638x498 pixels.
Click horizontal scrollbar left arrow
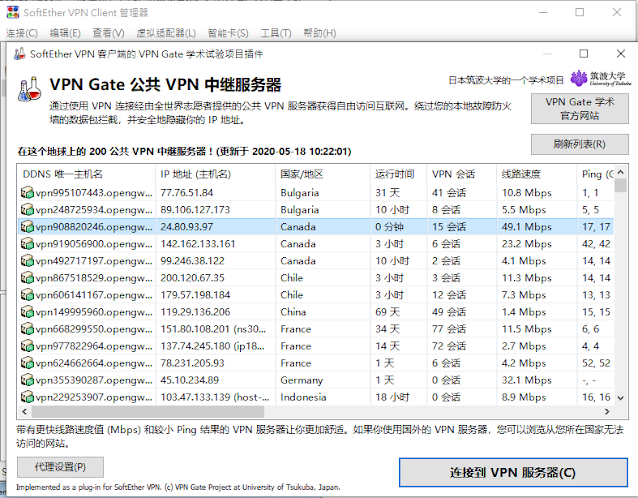point(24,411)
